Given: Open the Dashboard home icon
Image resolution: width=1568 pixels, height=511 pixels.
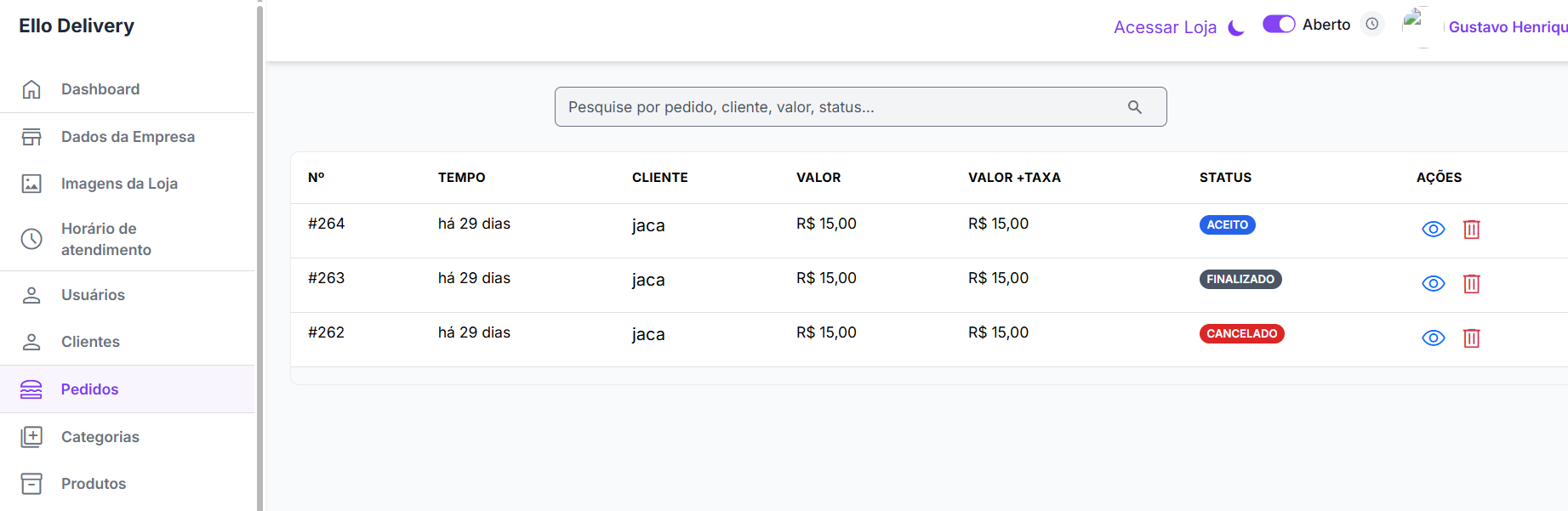Looking at the screenshot, I should pos(31,89).
